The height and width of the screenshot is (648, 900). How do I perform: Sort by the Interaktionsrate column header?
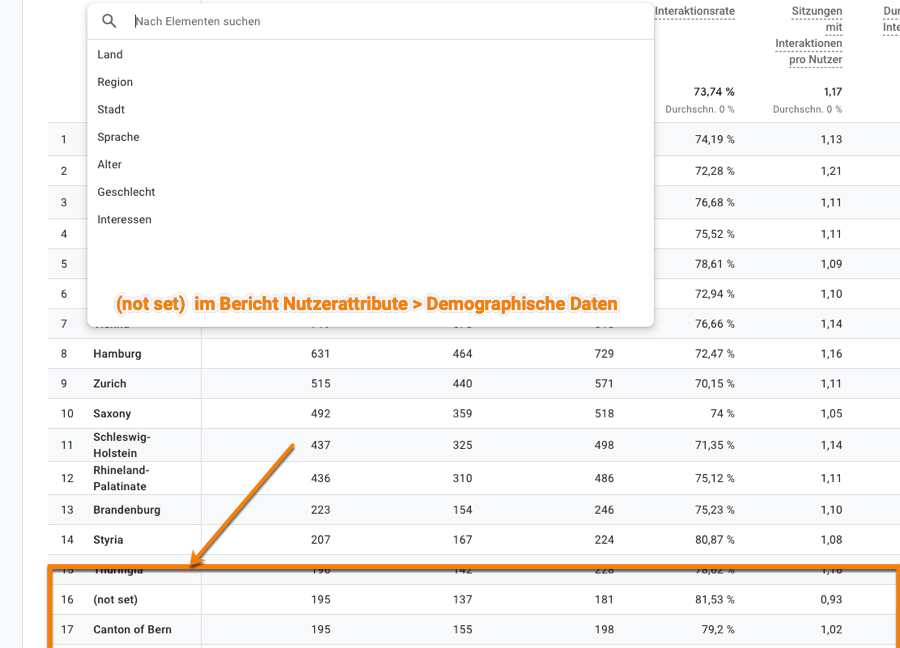pos(695,12)
